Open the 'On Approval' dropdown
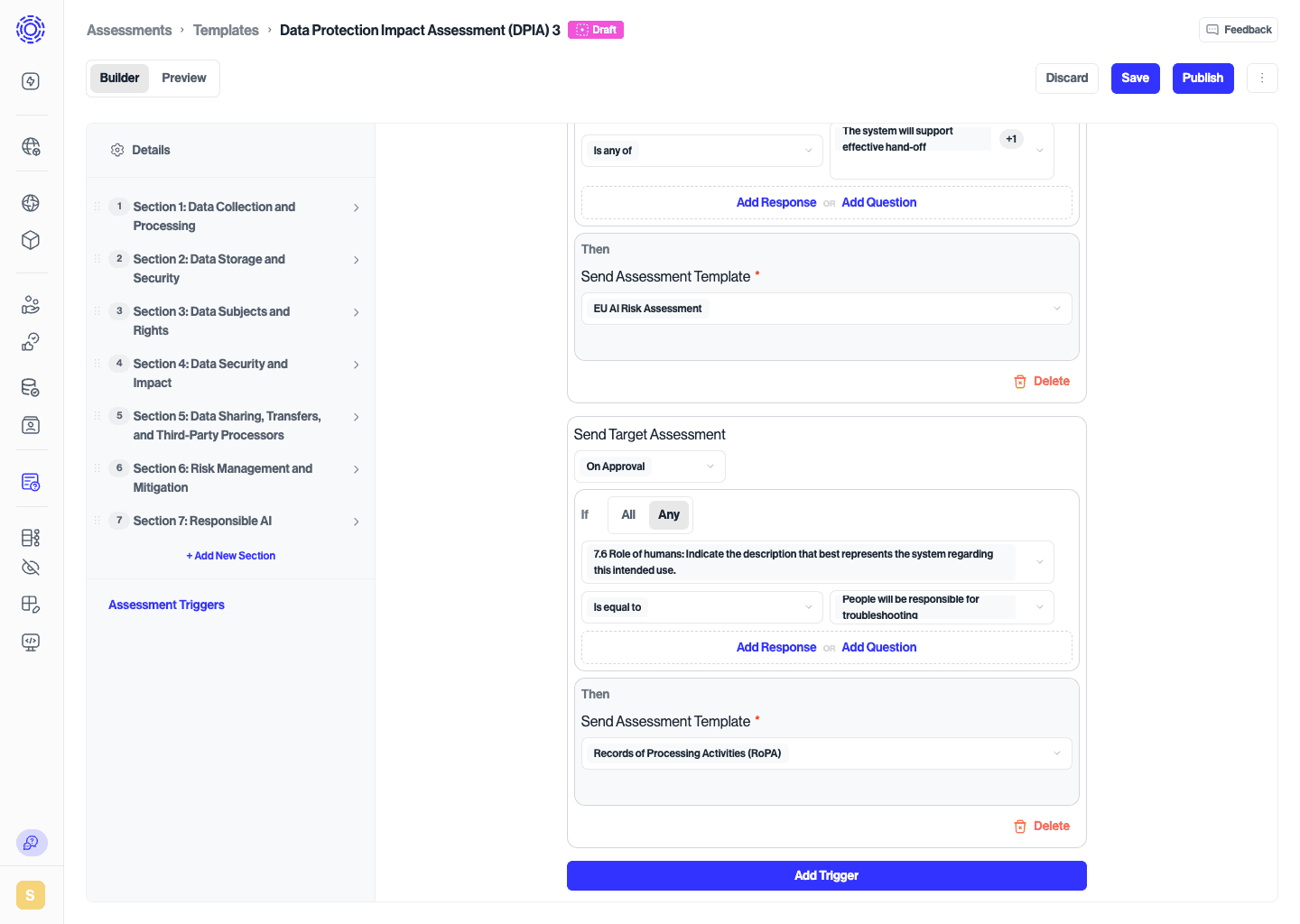This screenshot has height=924, width=1300. tap(649, 467)
